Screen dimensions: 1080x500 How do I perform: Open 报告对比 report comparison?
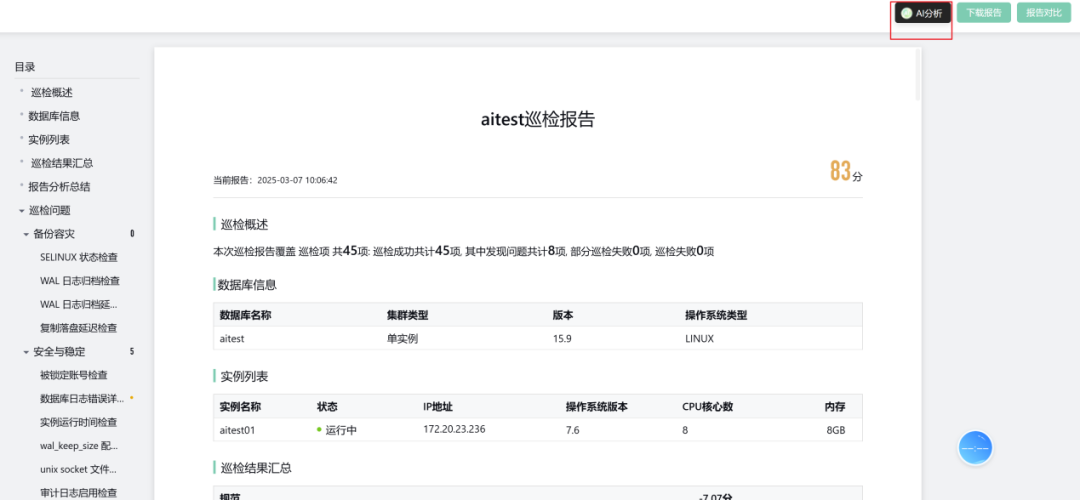point(1043,13)
